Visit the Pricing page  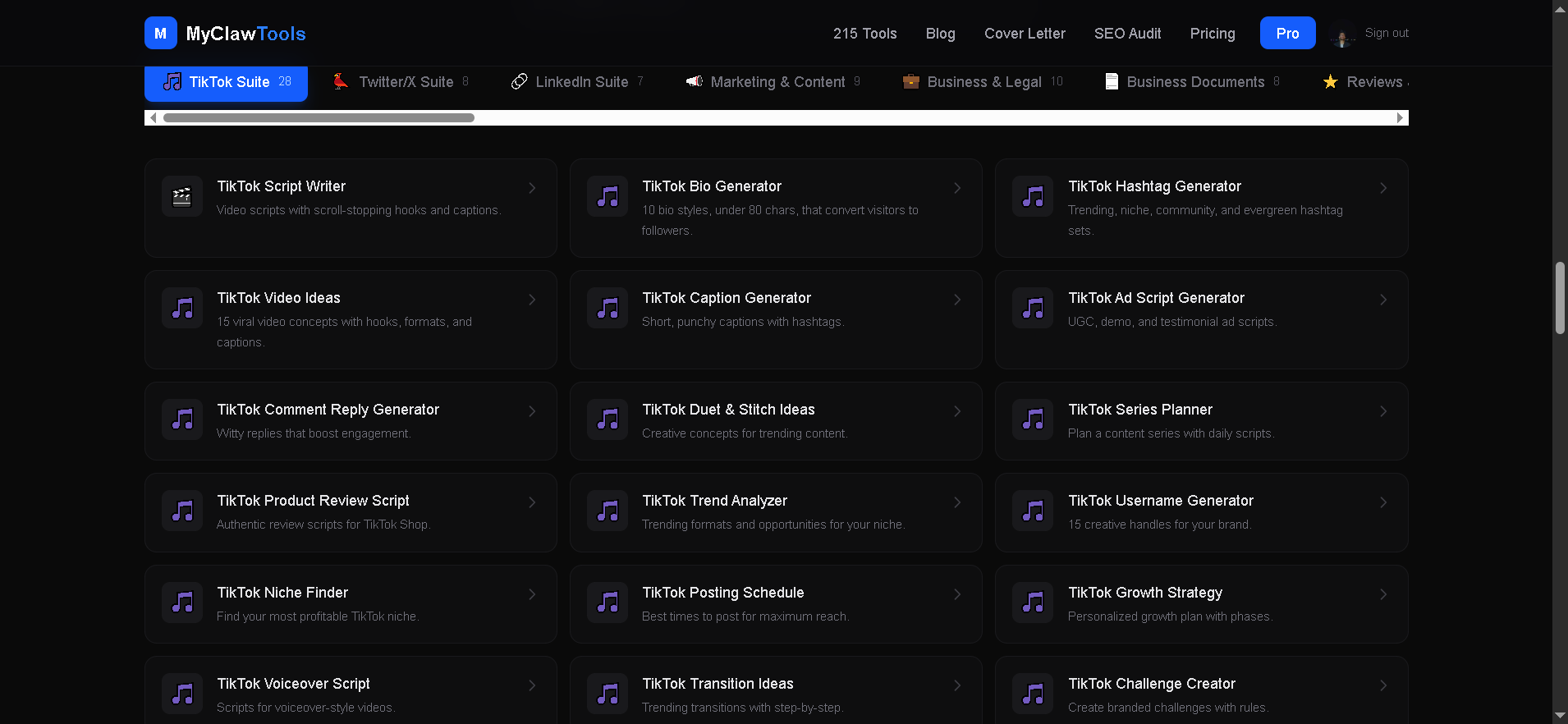[1213, 34]
